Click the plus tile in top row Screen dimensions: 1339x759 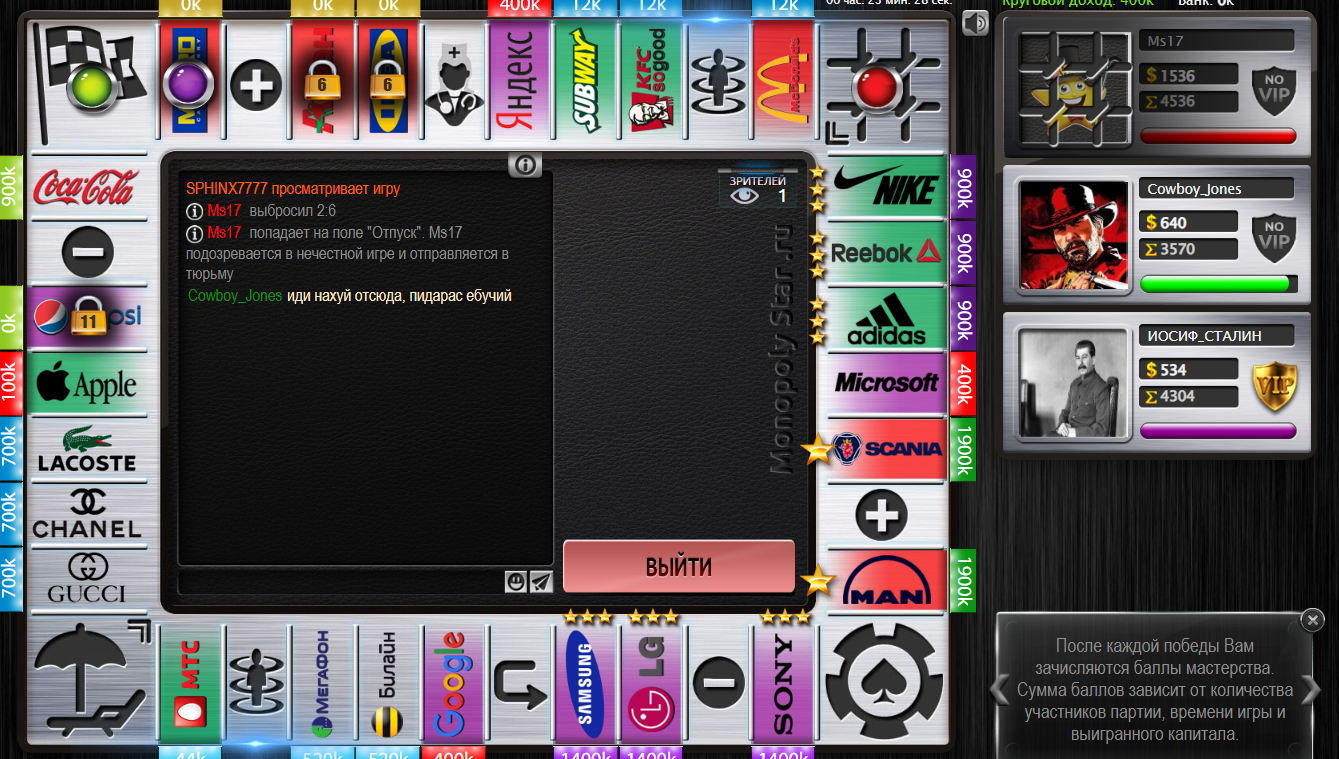coord(256,83)
